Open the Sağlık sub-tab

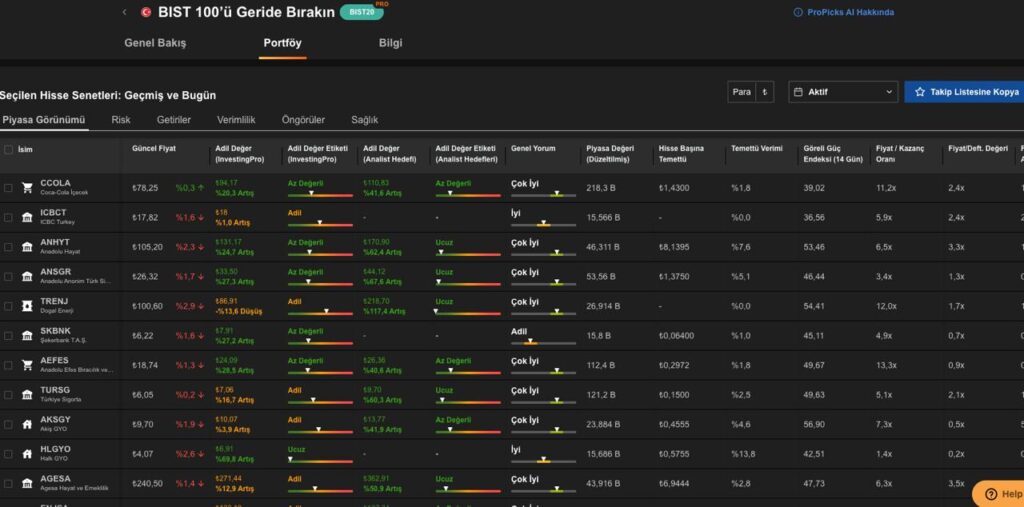pyautogui.click(x=364, y=120)
